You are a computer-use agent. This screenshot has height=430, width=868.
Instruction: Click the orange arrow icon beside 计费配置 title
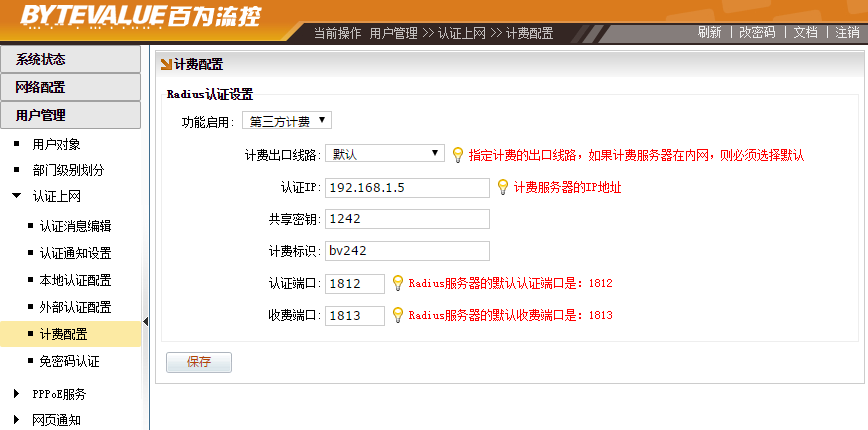coord(166,65)
